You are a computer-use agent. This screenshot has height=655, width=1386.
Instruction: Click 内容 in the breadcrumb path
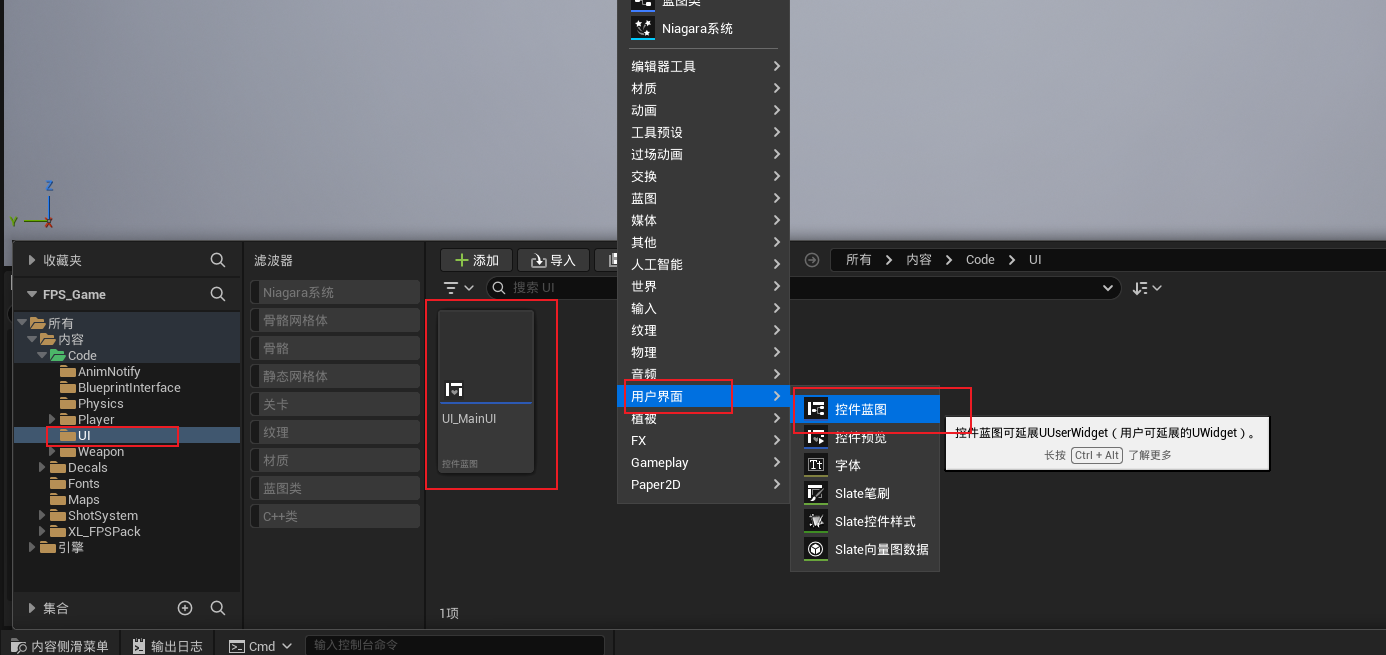coord(919,259)
